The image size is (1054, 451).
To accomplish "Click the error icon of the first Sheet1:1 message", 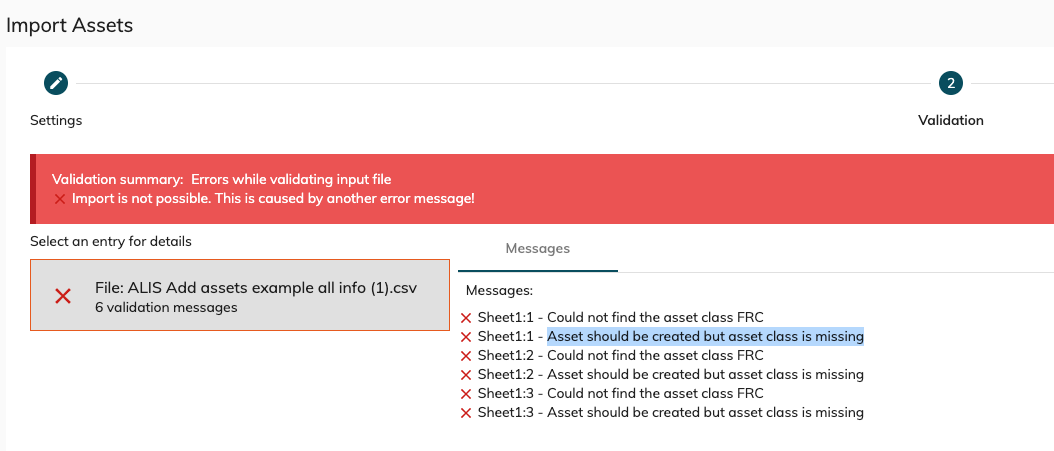I will [466, 318].
